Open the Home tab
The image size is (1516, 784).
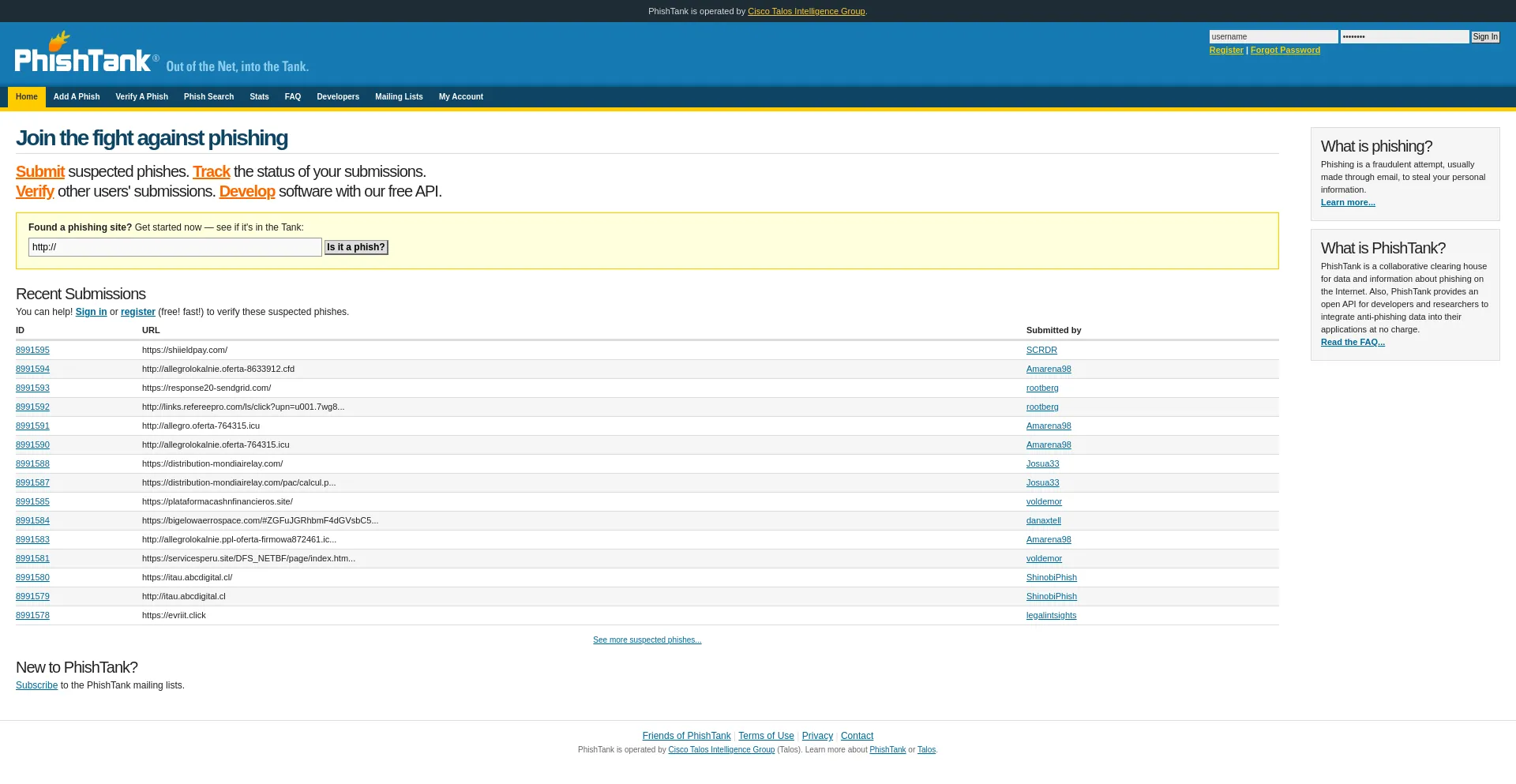pyautogui.click(x=27, y=97)
